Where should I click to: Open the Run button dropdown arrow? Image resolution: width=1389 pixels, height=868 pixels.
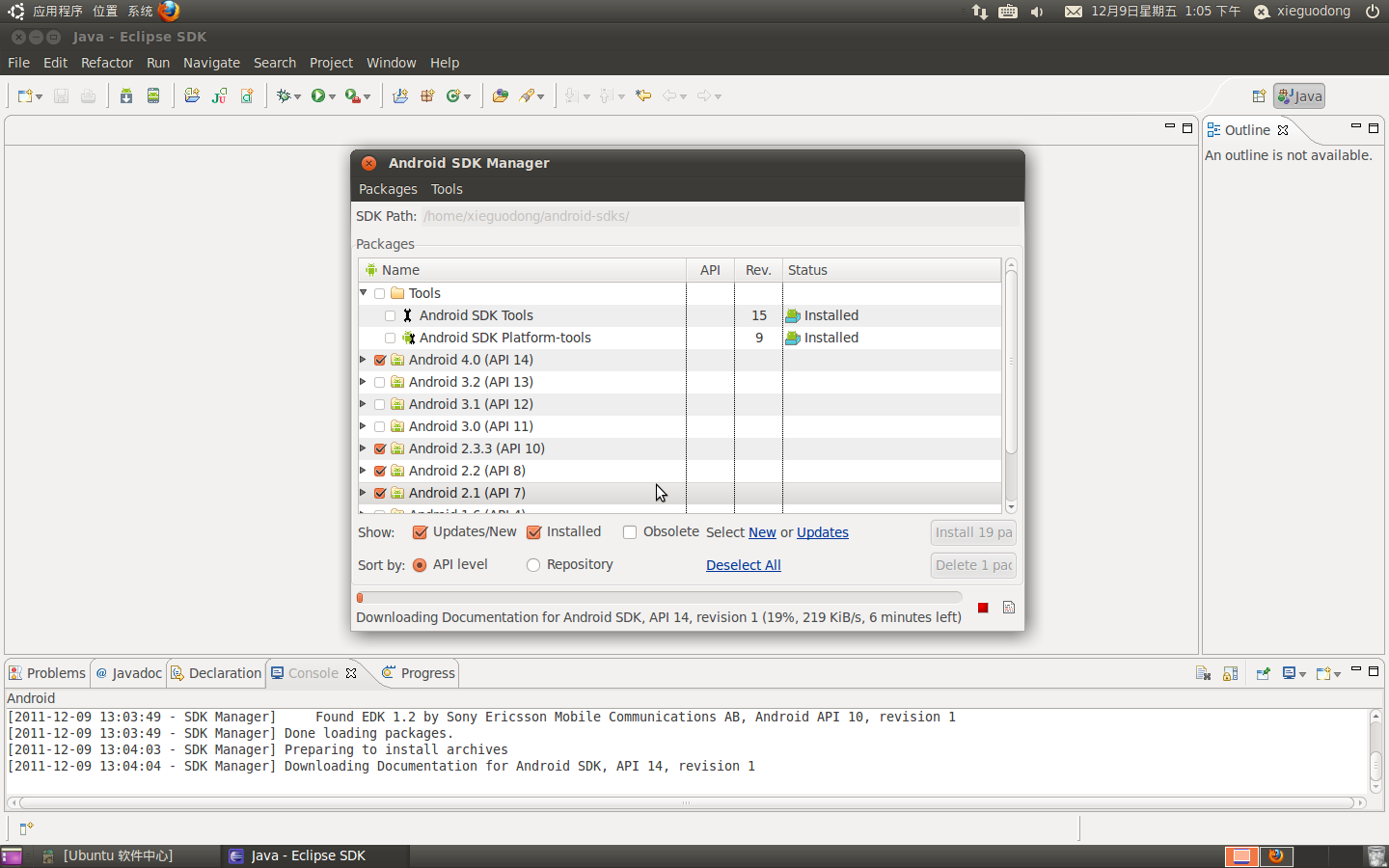pyautogui.click(x=332, y=96)
